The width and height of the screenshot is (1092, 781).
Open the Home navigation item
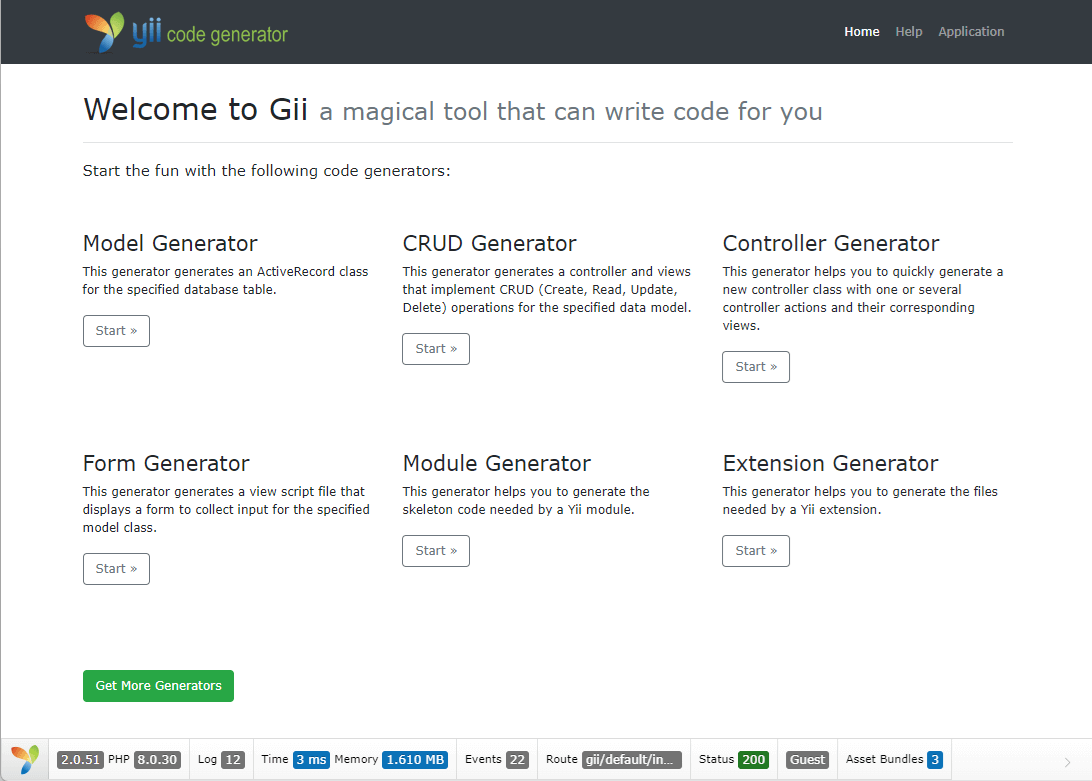point(861,32)
